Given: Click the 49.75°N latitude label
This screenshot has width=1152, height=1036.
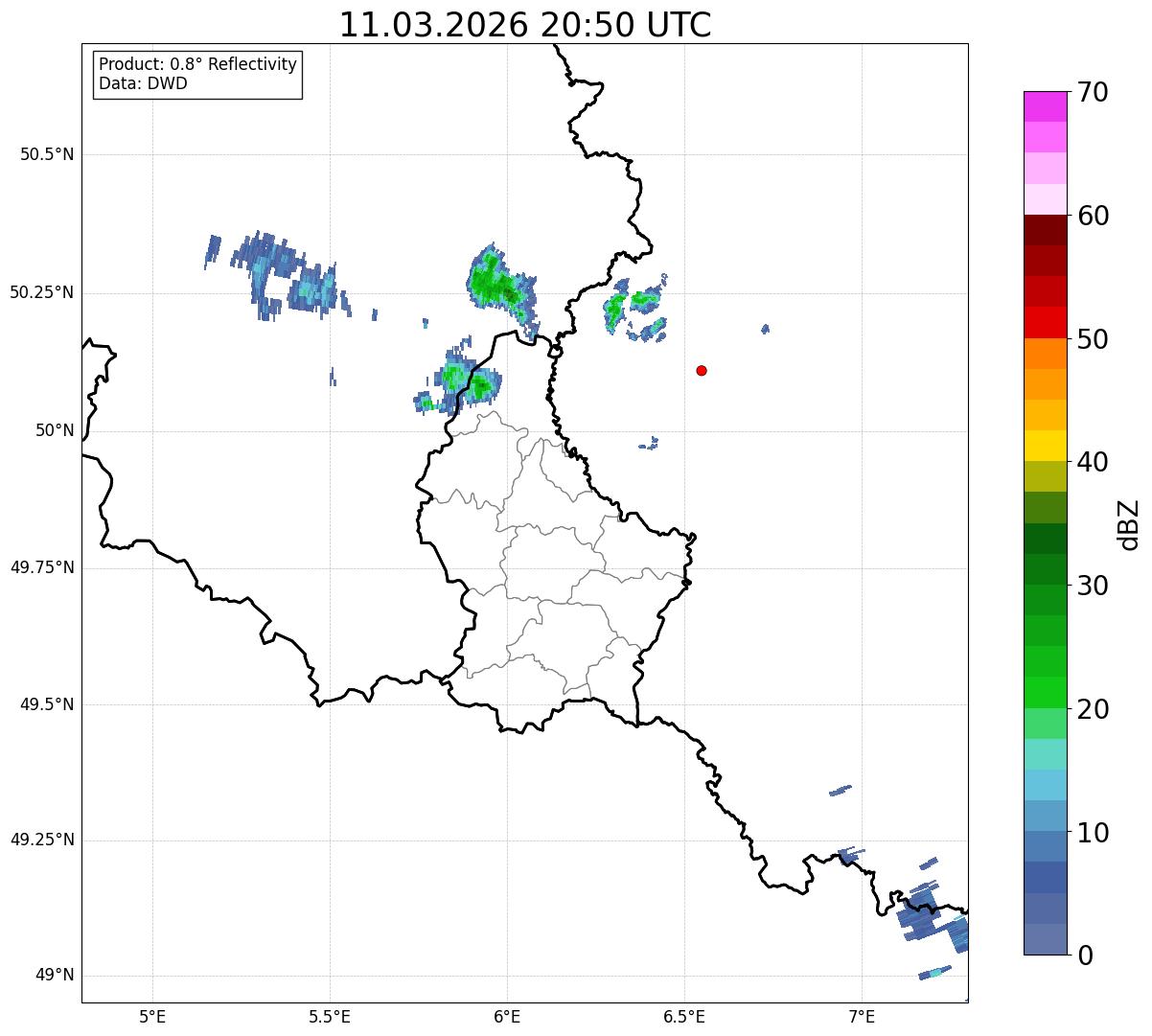Looking at the screenshot, I should 41,567.
